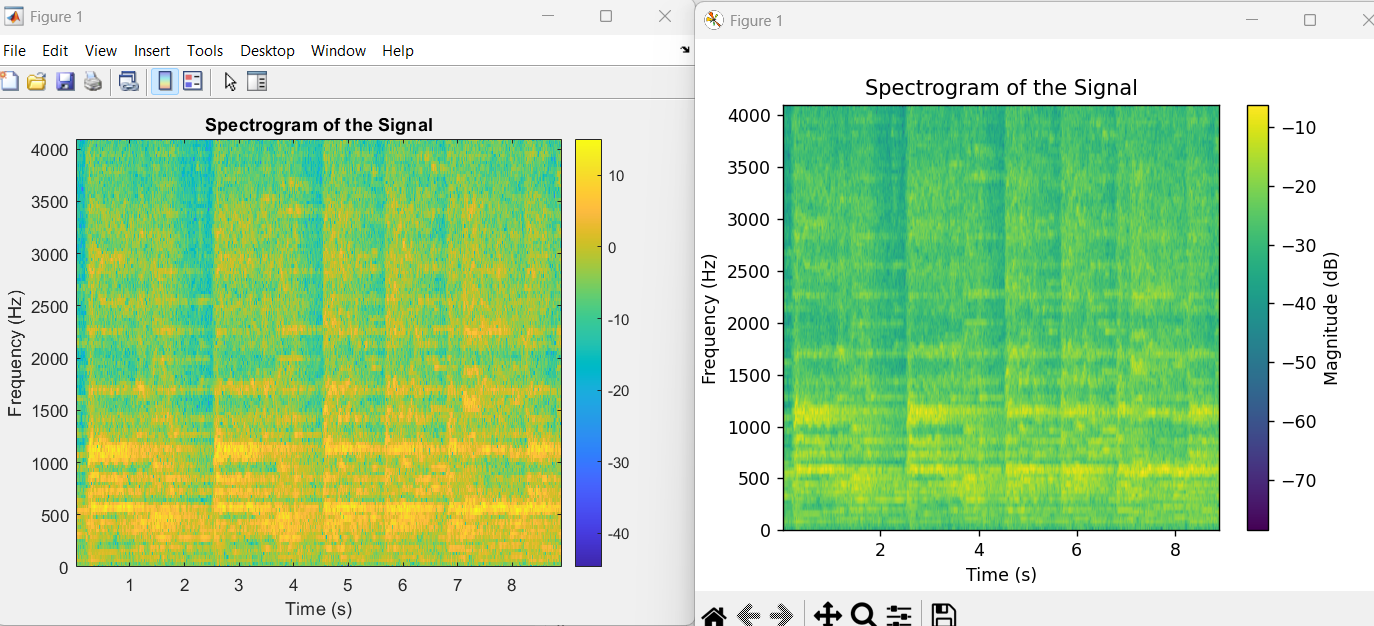Open matplotlib subplot configuration sliders
Screen dimensions: 1374x626
[898, 613]
